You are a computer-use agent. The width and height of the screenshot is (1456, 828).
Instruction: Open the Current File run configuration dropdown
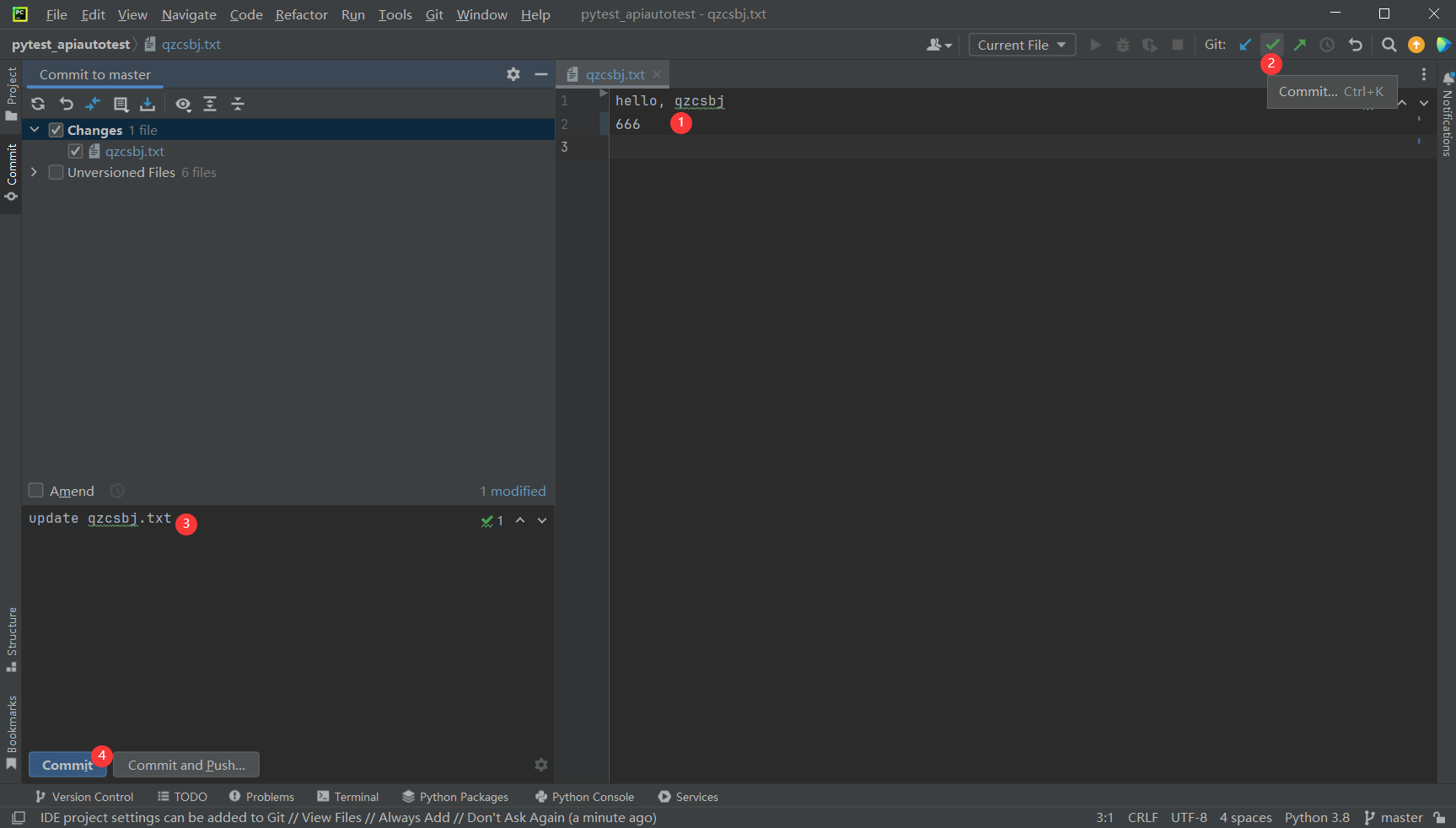click(x=1022, y=45)
